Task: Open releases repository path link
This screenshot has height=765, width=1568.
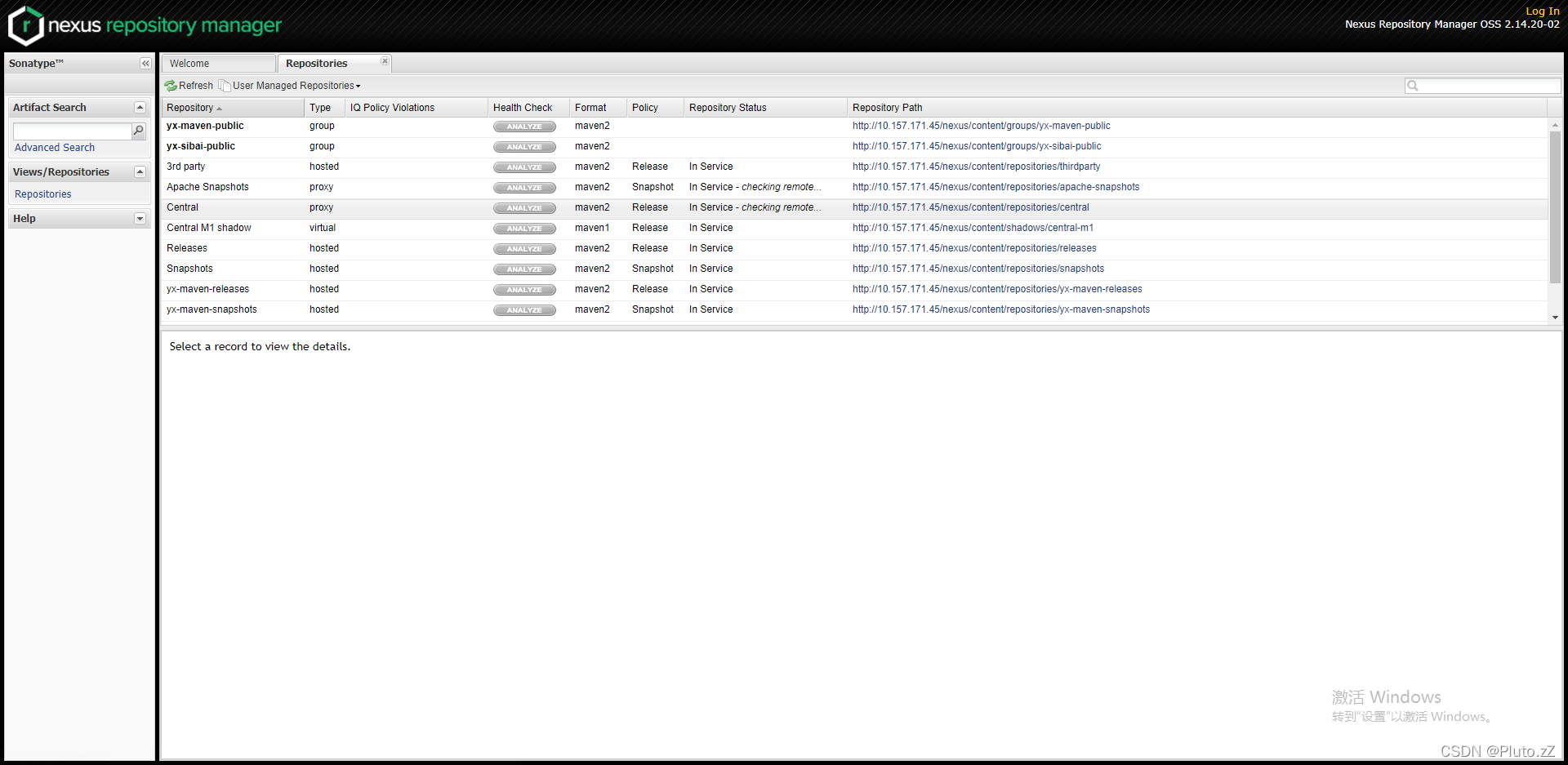Action: tap(974, 248)
